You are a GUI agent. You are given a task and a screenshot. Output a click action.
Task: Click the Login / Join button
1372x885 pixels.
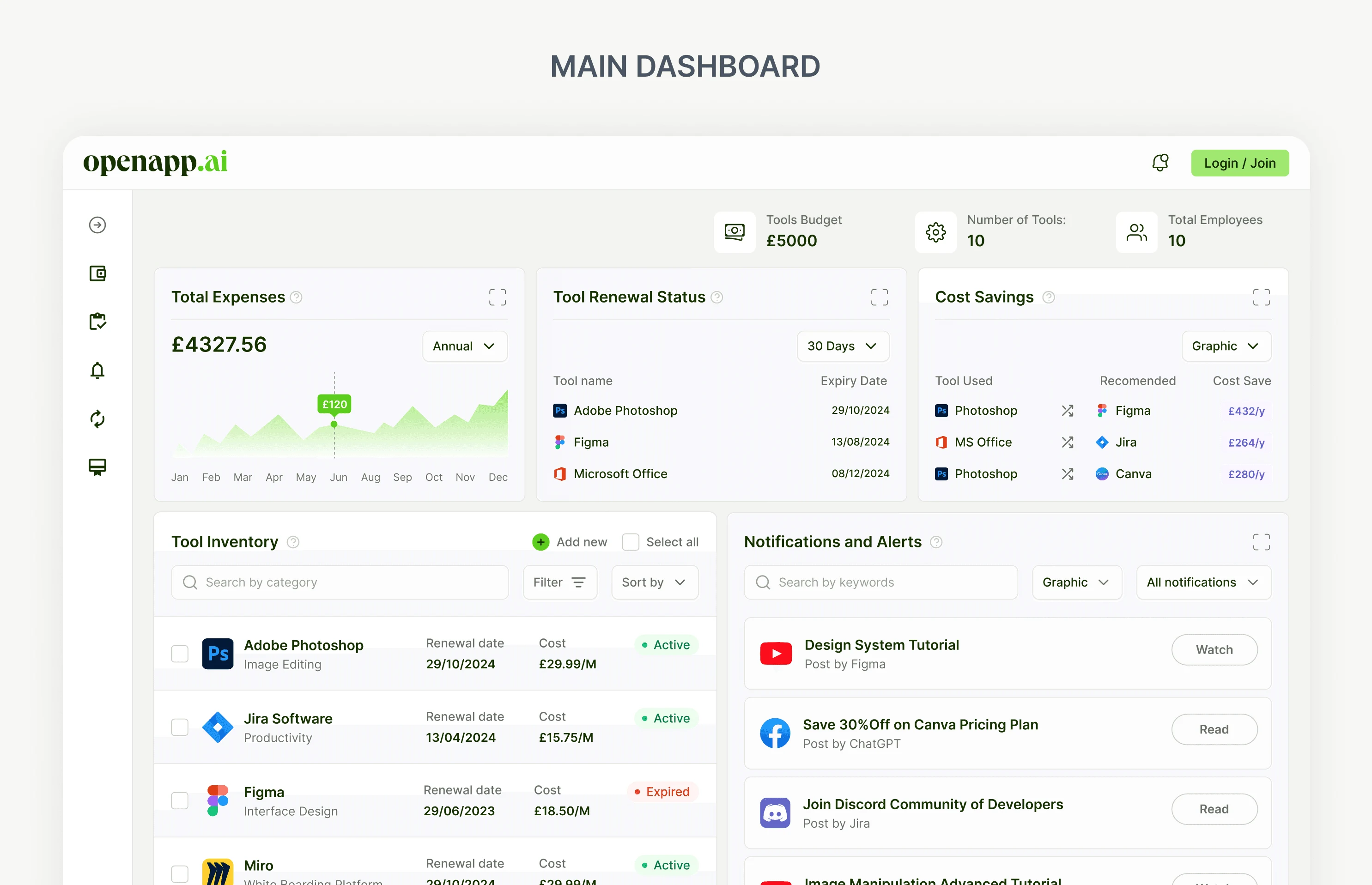(x=1239, y=163)
